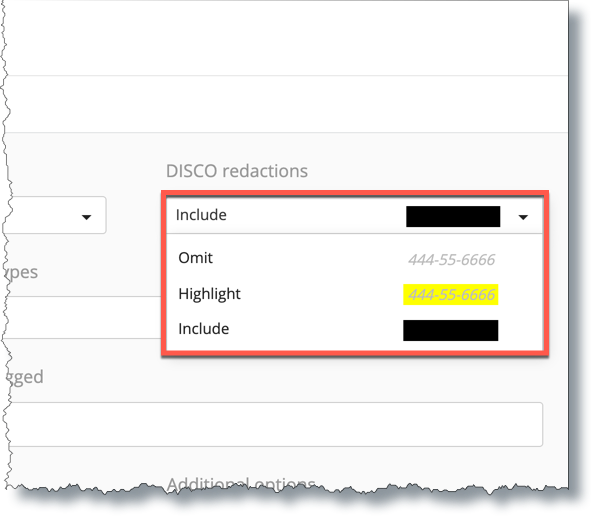Click the black redaction bar in the Include list row

point(451,330)
